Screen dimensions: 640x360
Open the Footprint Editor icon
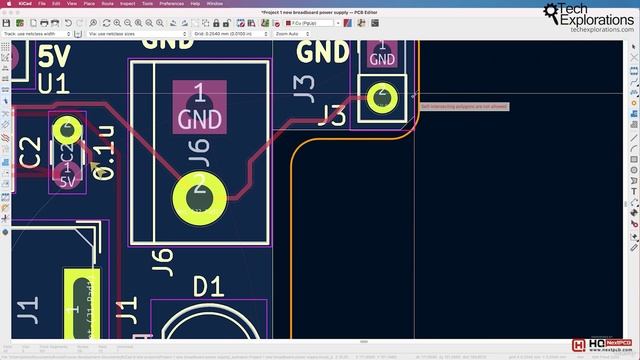coord(241,23)
